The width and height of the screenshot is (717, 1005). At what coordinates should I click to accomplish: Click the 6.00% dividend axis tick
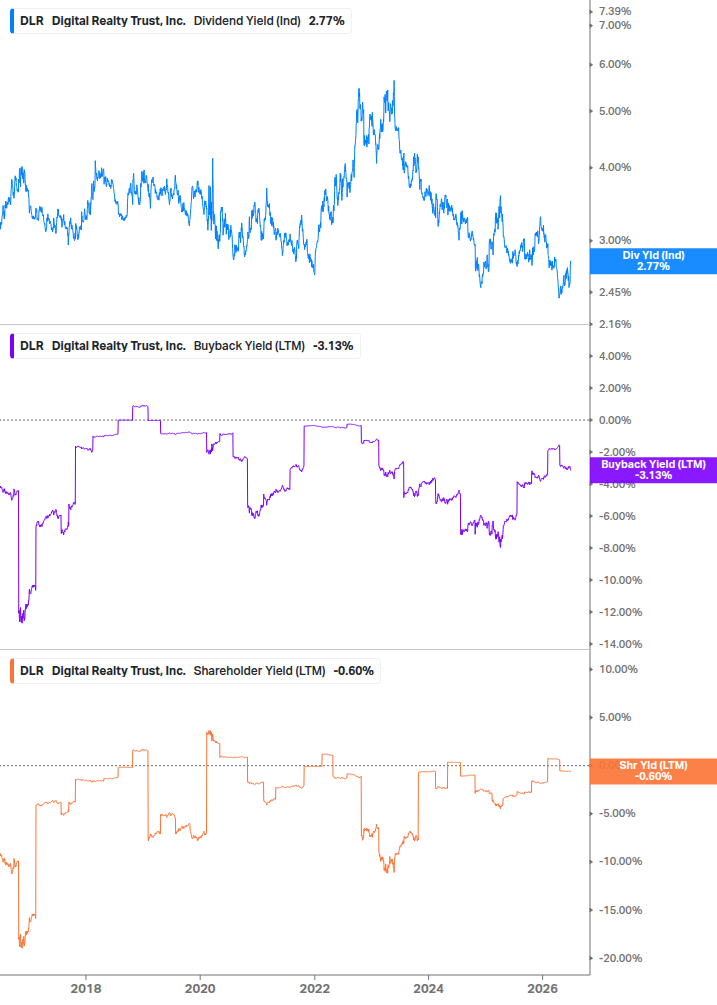(x=615, y=65)
